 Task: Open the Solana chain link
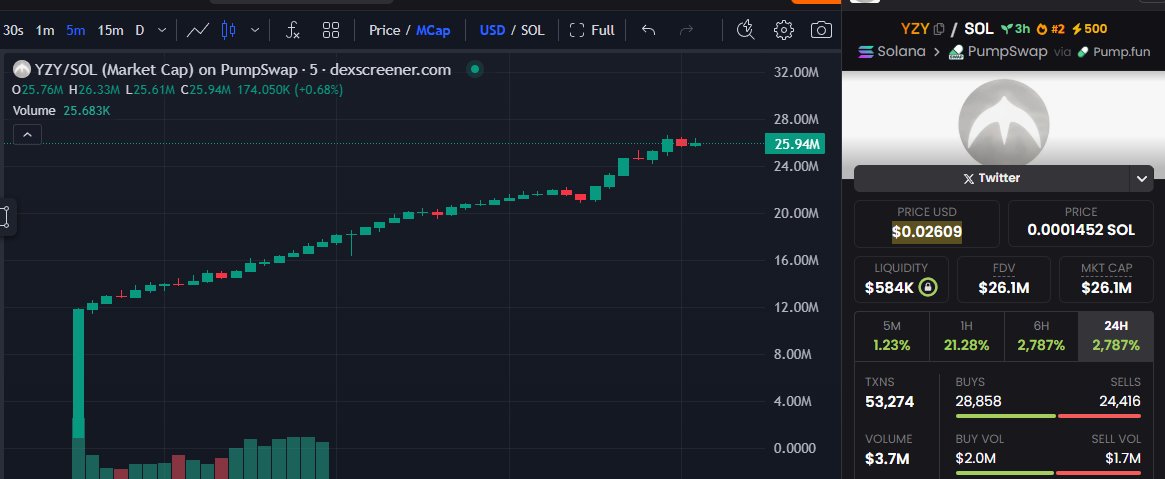pos(892,52)
